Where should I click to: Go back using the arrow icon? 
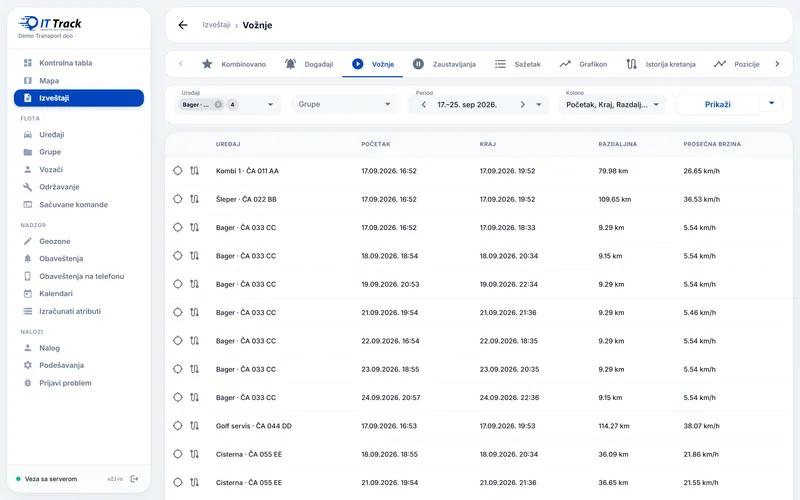tap(183, 25)
